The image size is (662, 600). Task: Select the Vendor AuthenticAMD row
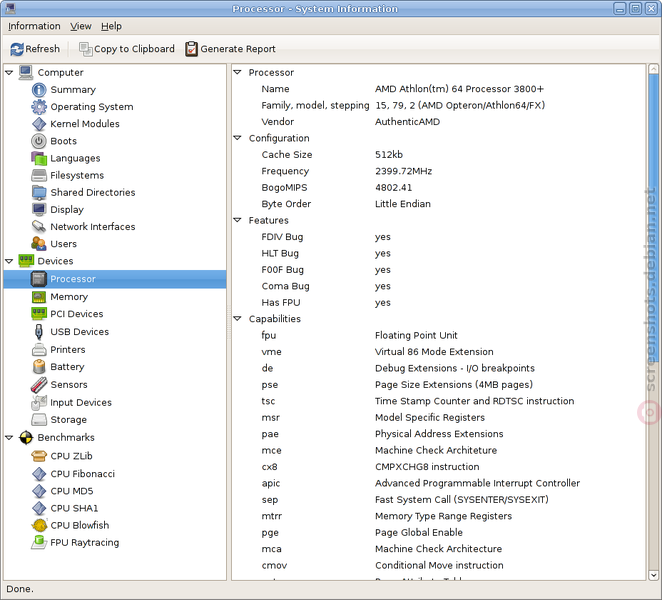coord(438,122)
